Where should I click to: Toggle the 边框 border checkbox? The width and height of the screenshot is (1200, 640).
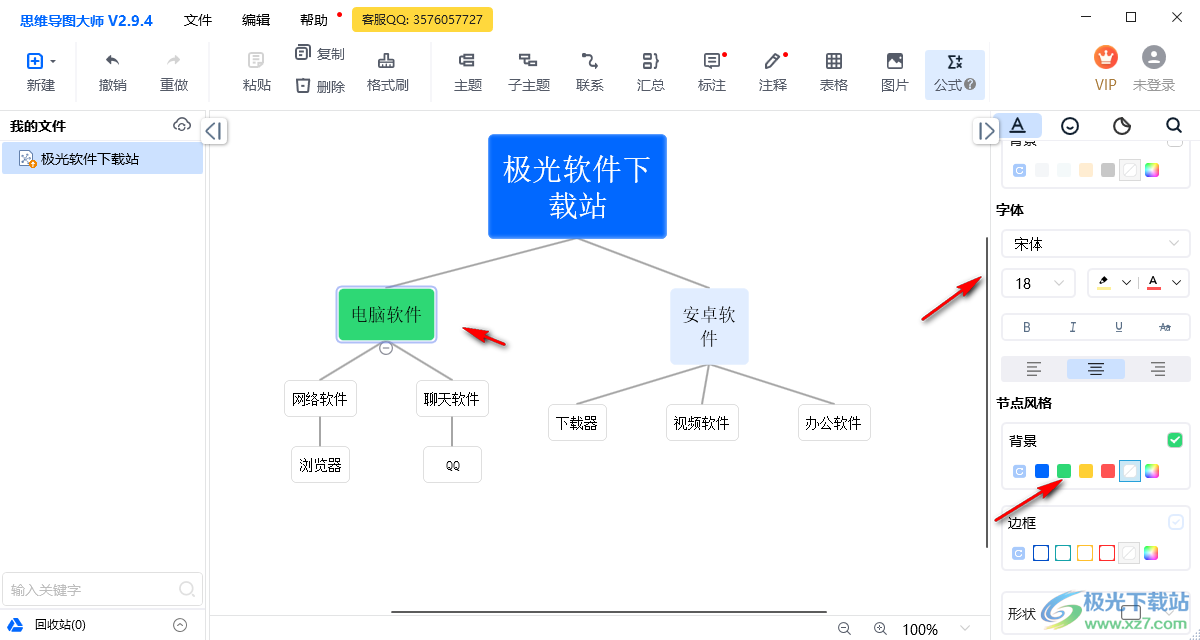pos(1175,522)
